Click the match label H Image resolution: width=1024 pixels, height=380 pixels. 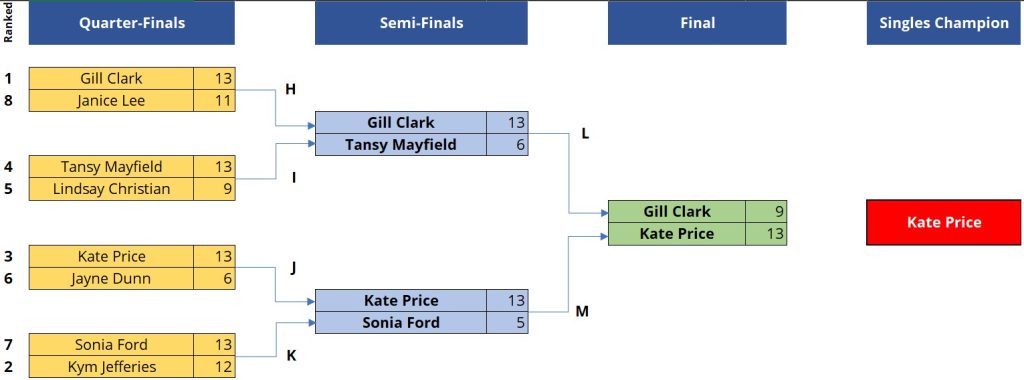pyautogui.click(x=291, y=89)
